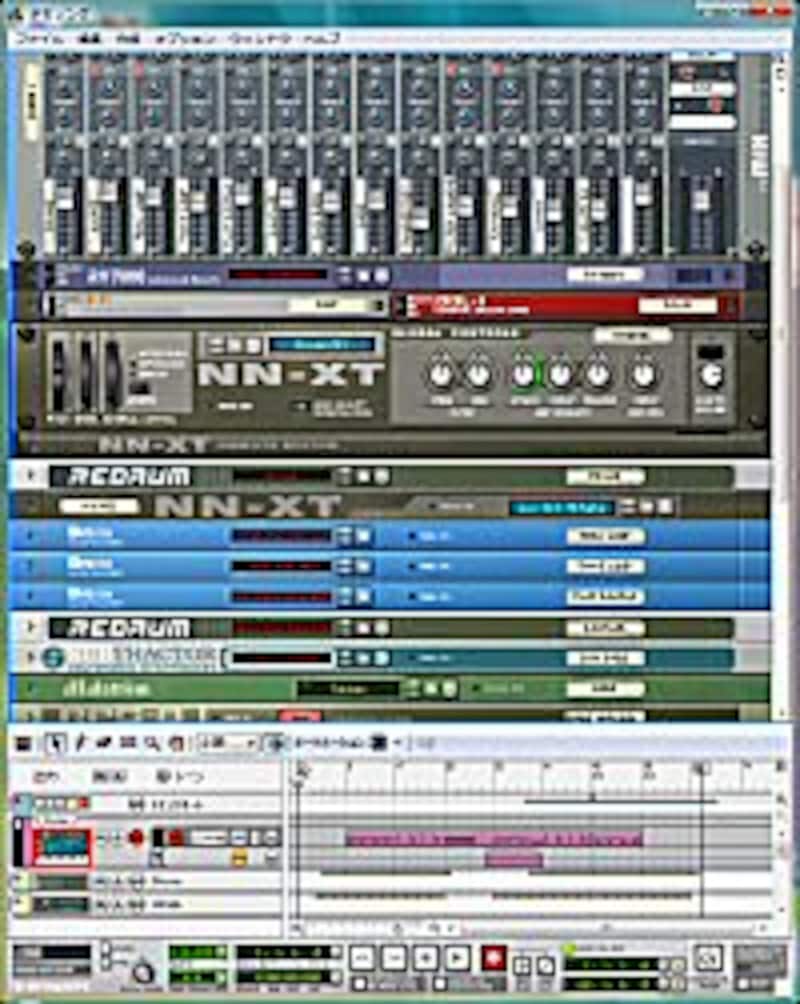Save patch on the RV7000 device

[382, 276]
